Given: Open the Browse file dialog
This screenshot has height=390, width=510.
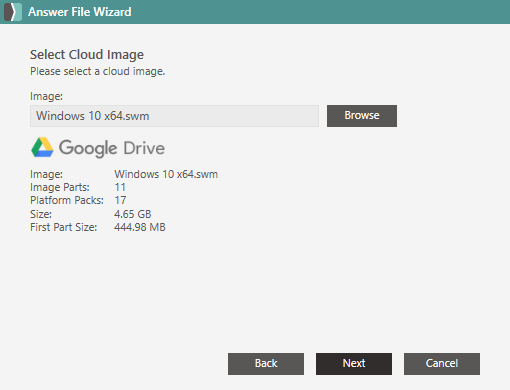Looking at the screenshot, I should 362,116.
